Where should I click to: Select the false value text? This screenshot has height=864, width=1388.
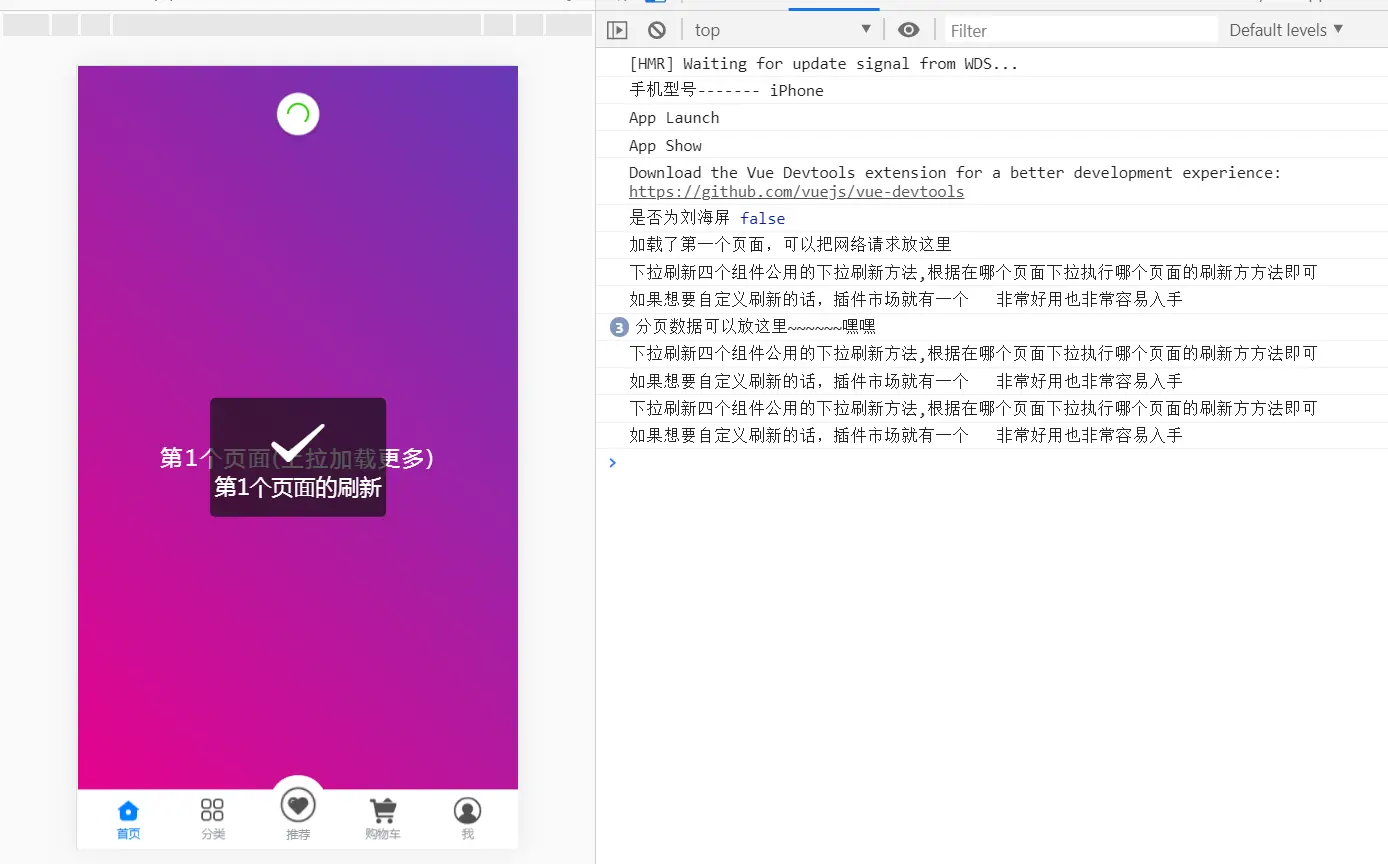click(x=762, y=218)
